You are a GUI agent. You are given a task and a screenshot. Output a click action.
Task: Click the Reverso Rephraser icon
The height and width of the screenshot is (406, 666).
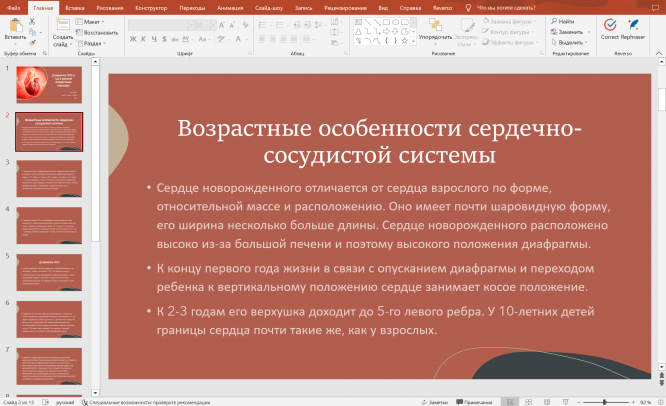pyautogui.click(x=633, y=24)
